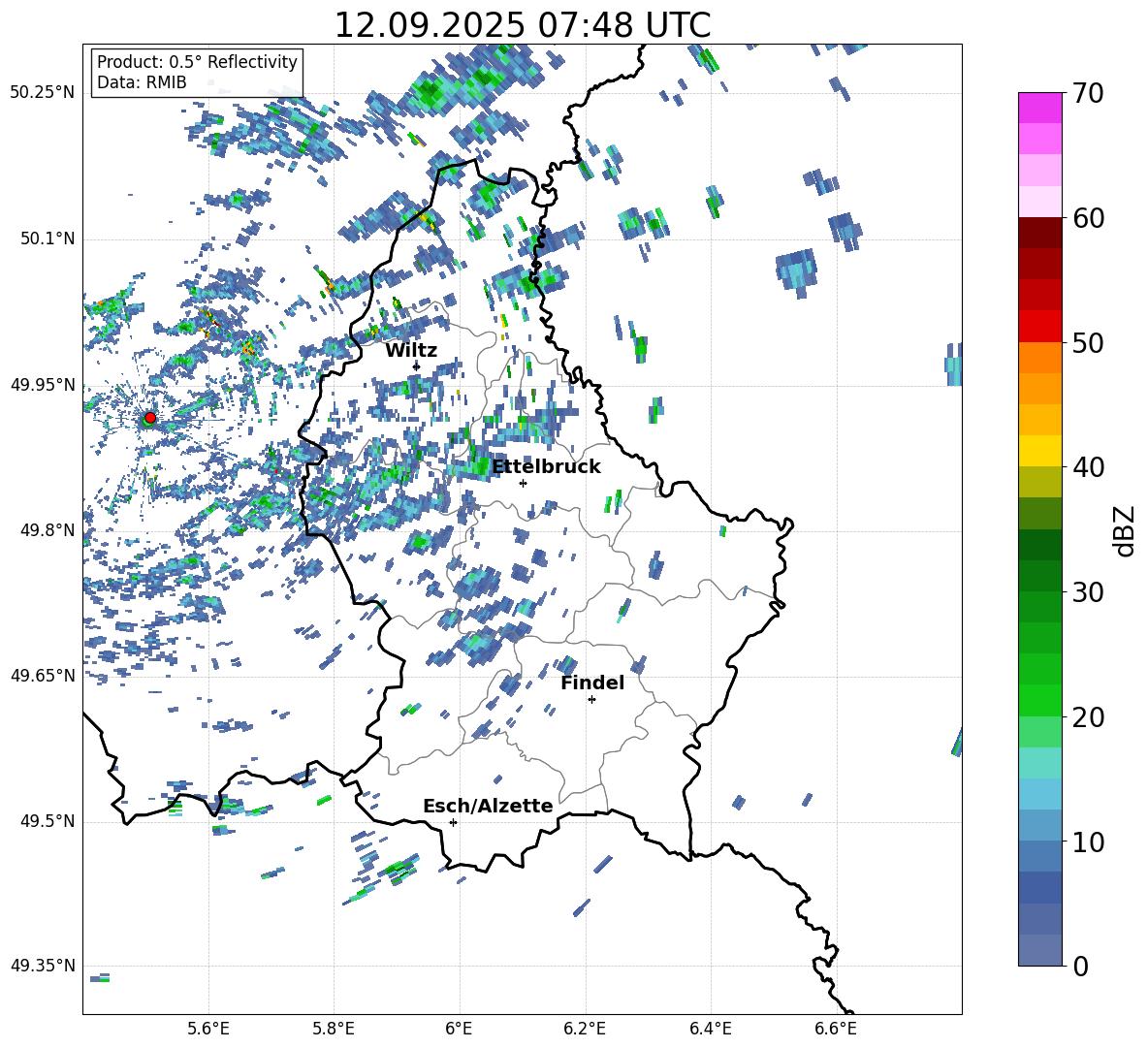Click the dBZ colorbar axis label
This screenshot has height=1048, width=1148.
1124,530
